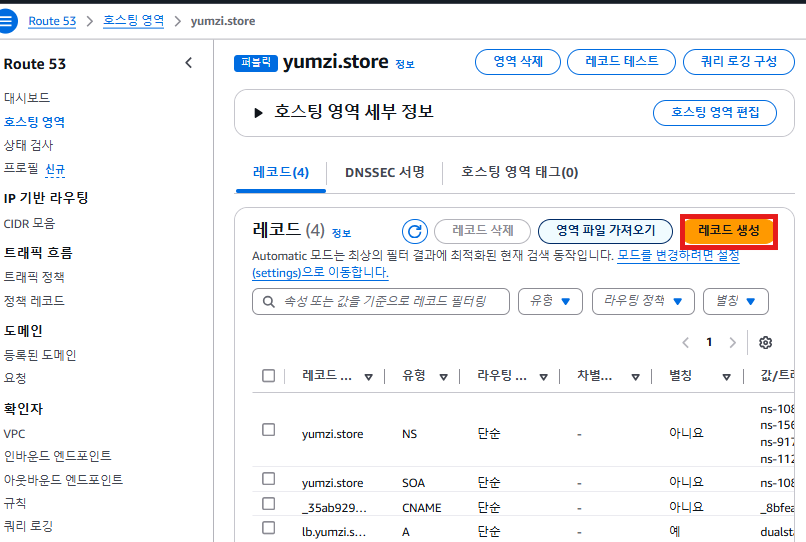The height and width of the screenshot is (542, 806).
Task: Check the yumzi.store SOA record
Action: tap(268, 479)
